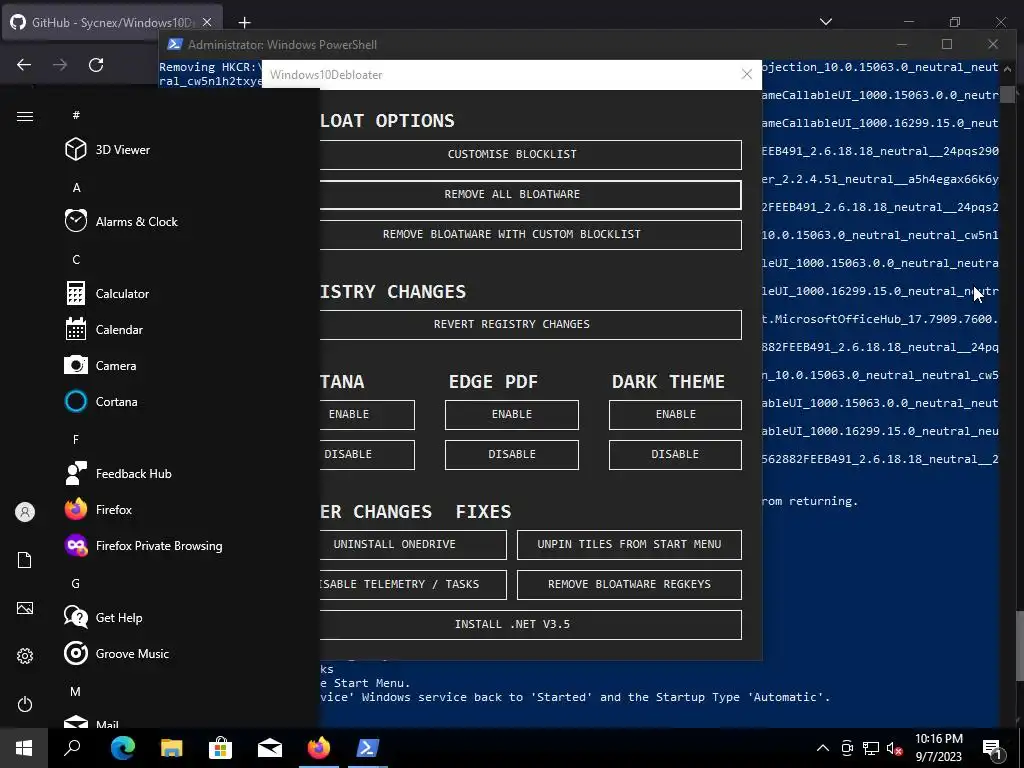
Task: Click the taskbar clock showing 10:16 PM
Action: point(938,748)
